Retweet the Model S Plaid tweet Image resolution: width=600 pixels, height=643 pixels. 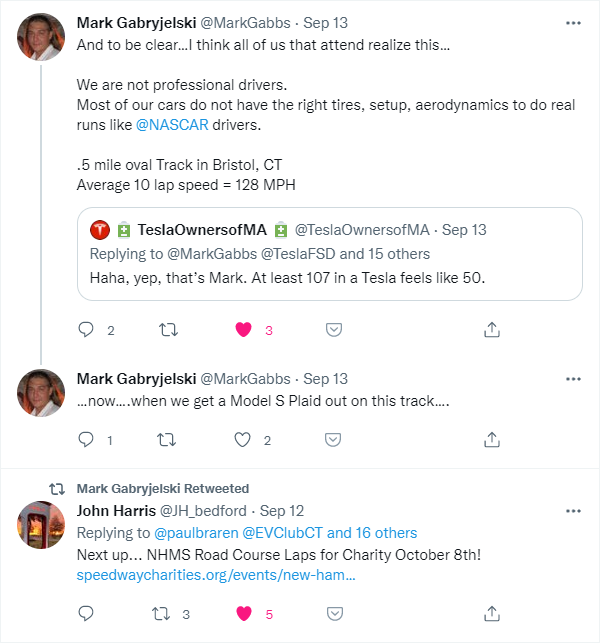point(167,440)
